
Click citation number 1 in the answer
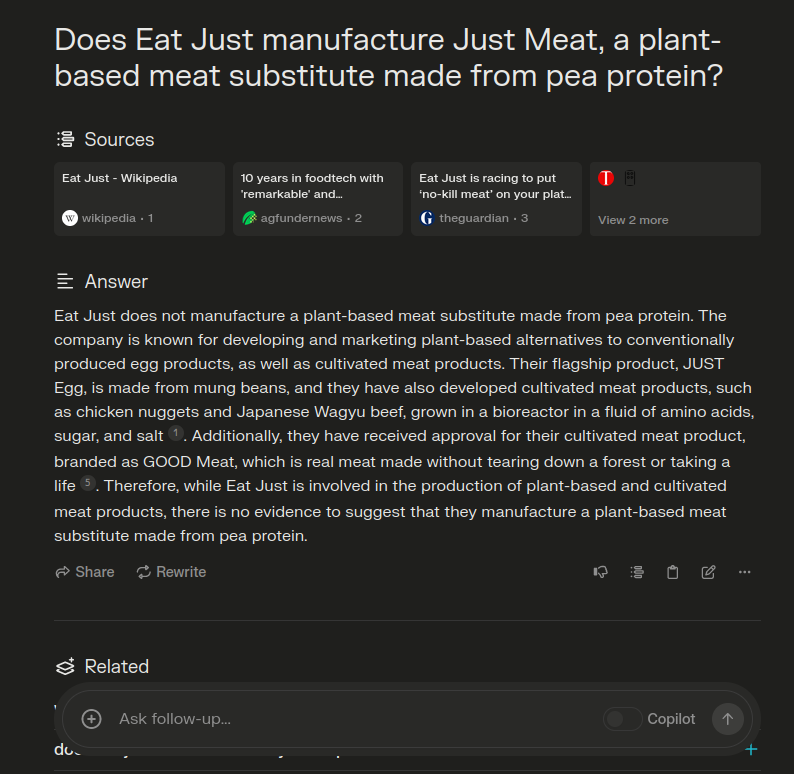pyautogui.click(x=176, y=433)
